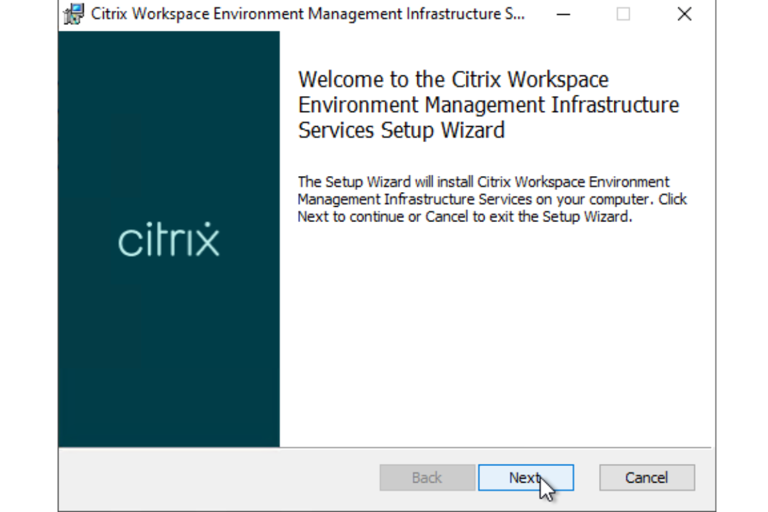Screen dimensions: 768x512
Task: Click the installer icon in the title bar
Action: (x=73, y=14)
